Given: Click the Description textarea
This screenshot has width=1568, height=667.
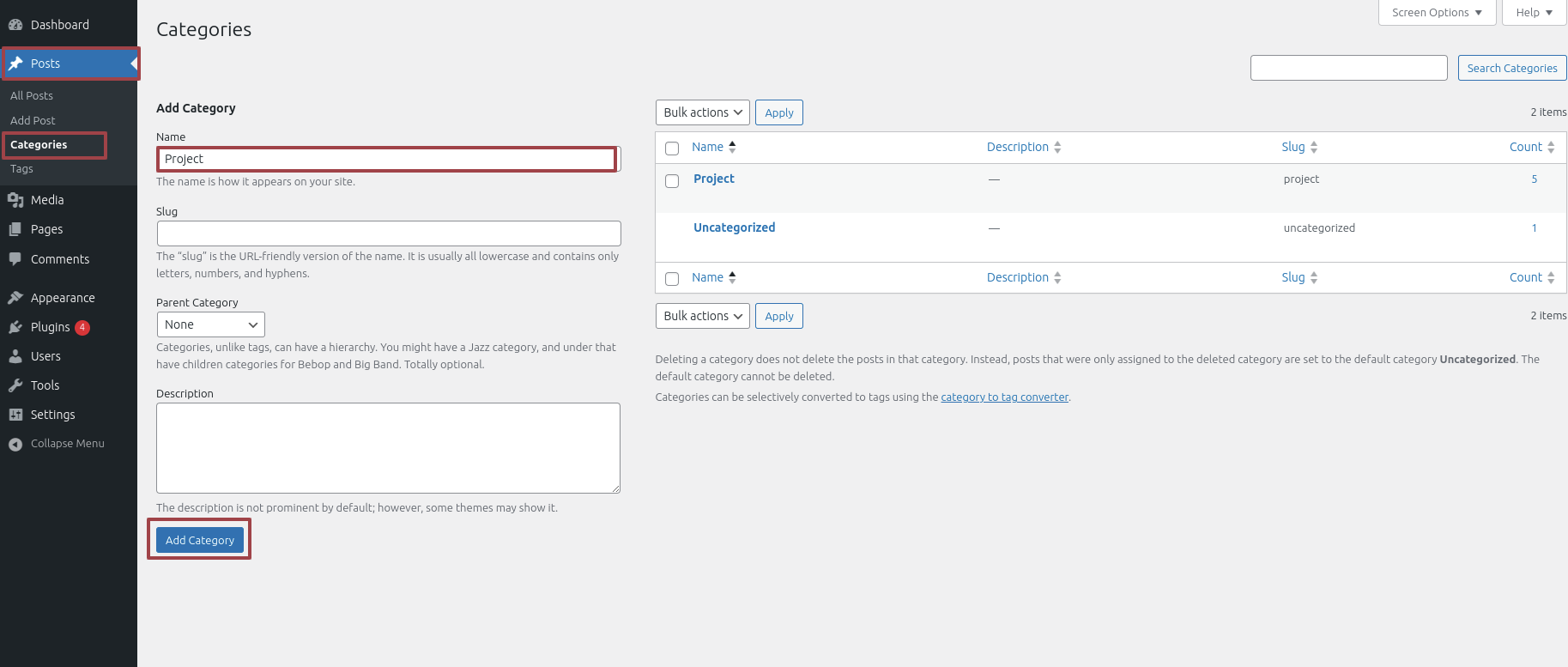Looking at the screenshot, I should pos(388,448).
